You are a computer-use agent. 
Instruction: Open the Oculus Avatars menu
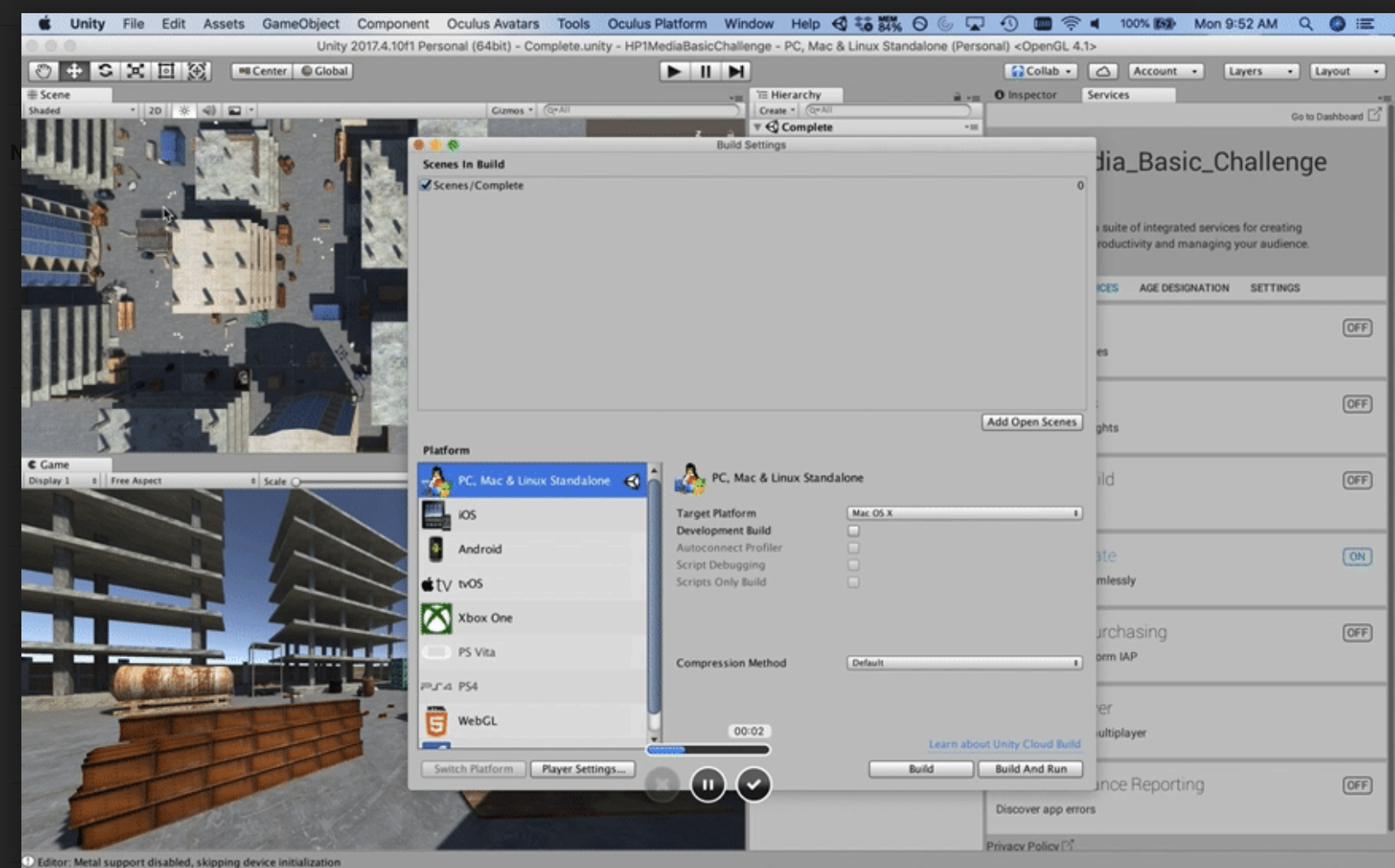tap(492, 24)
